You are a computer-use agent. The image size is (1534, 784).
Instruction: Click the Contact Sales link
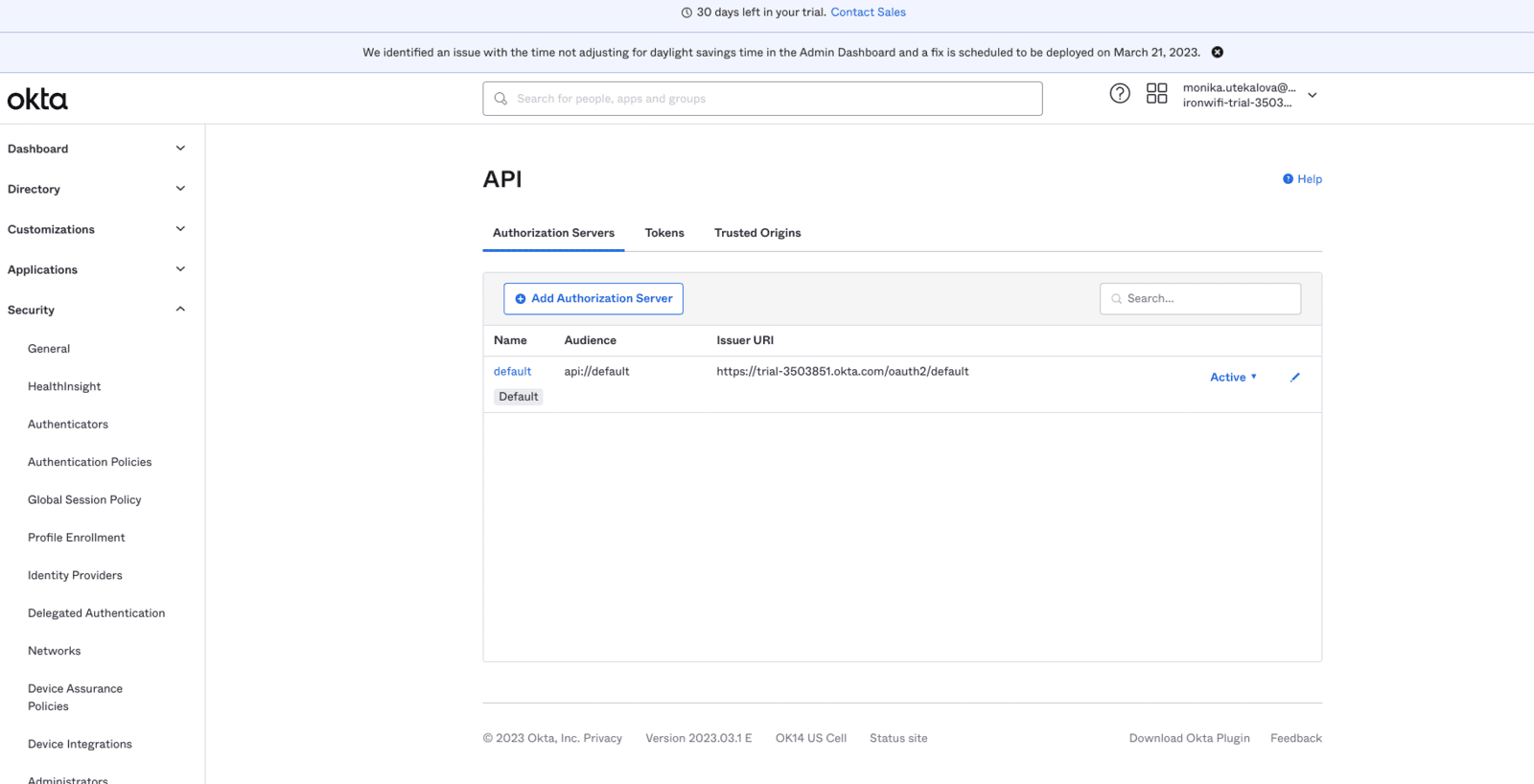(868, 12)
